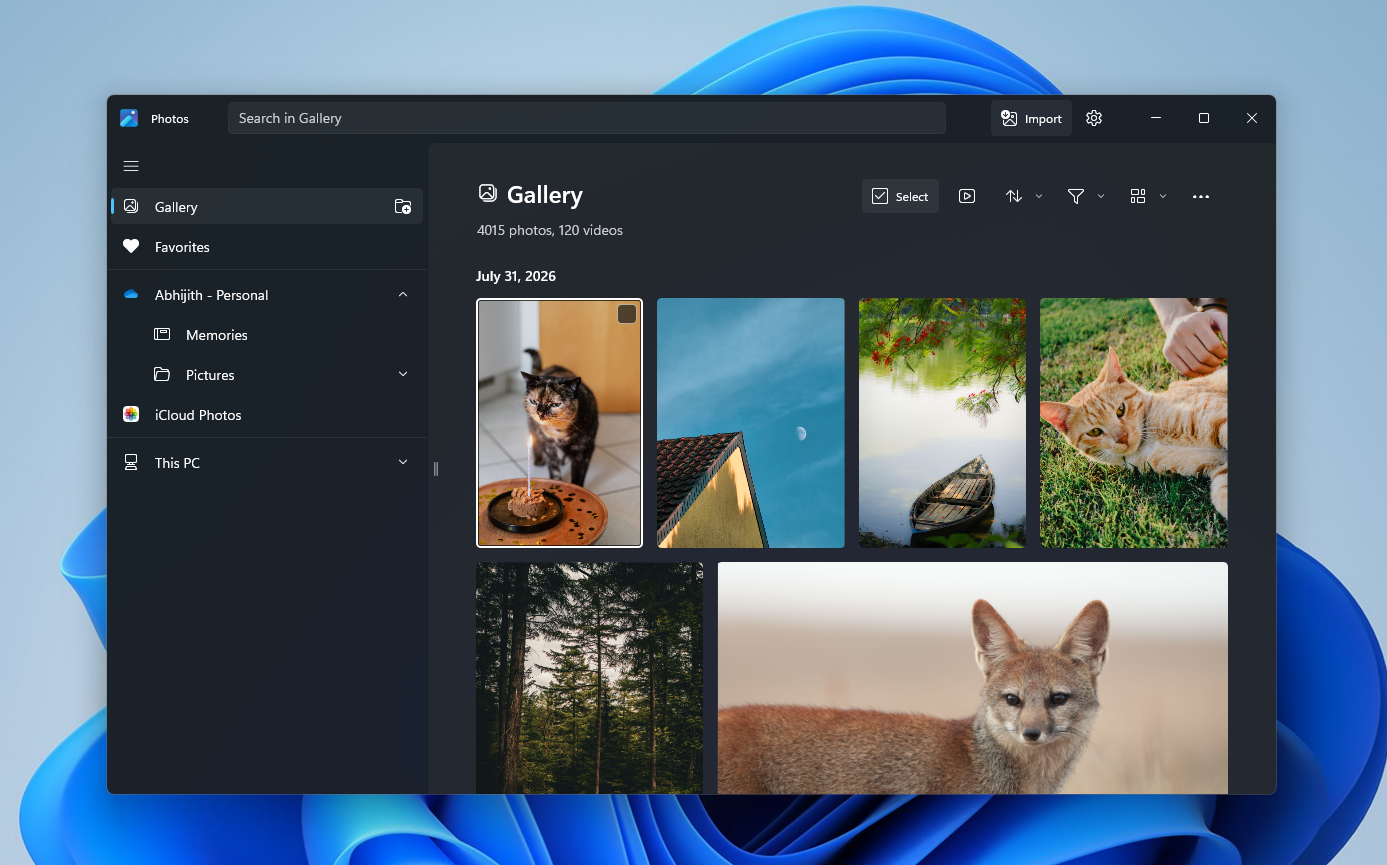Image resolution: width=1387 pixels, height=865 pixels.
Task: Open the Gallery sidebar item
Action: [266, 206]
